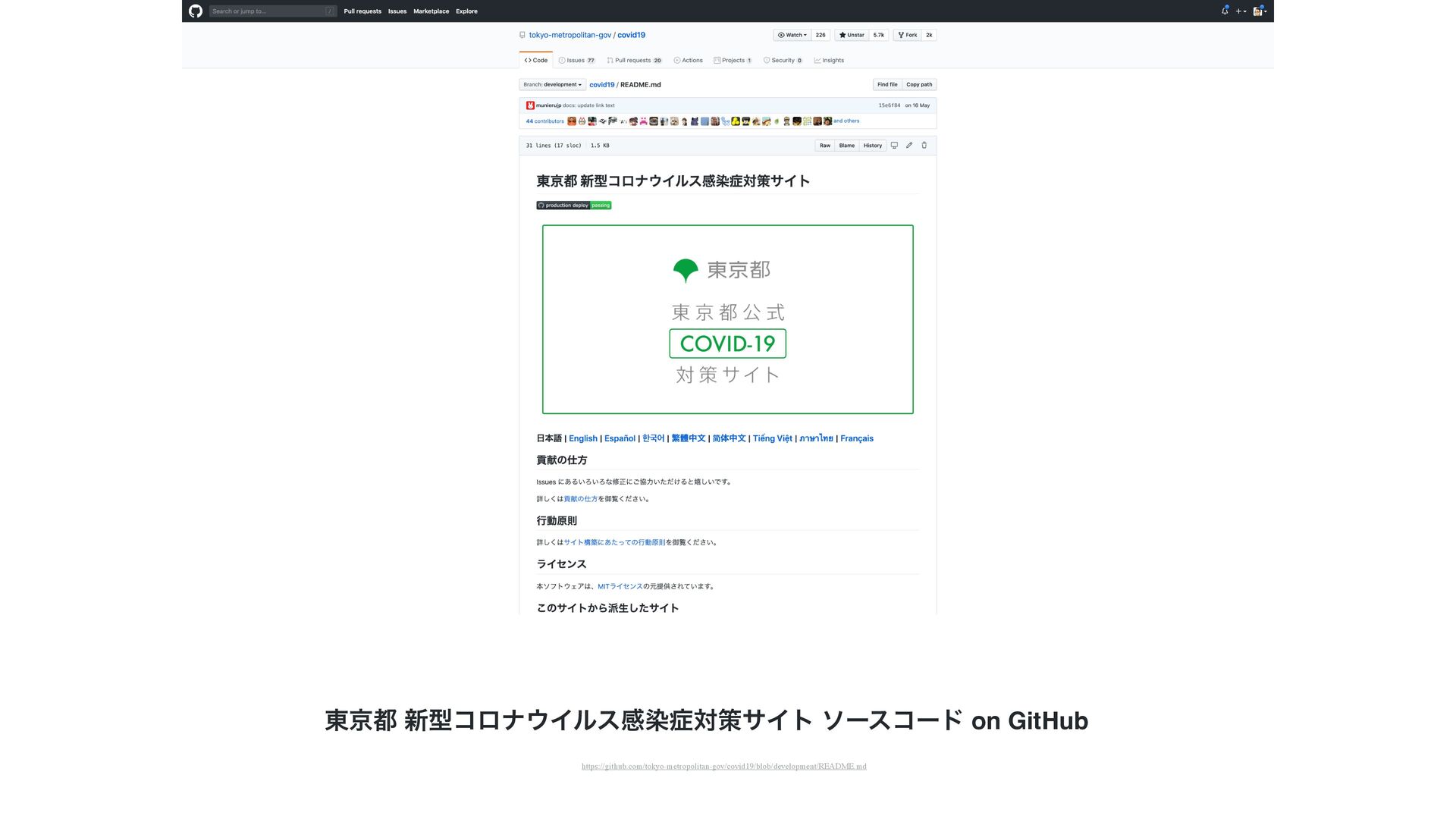1456x819 pixels.
Task: Open the Branch: development selector
Action: pos(552,85)
